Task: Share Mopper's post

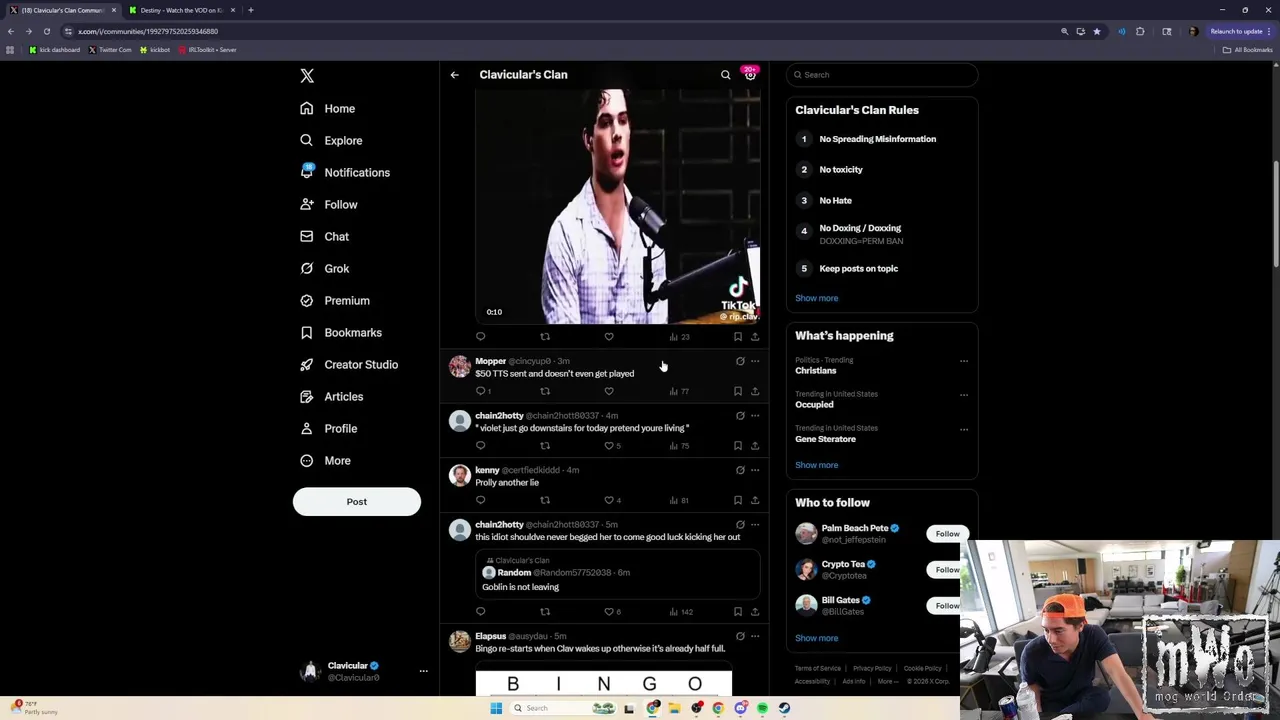Action: (x=755, y=391)
